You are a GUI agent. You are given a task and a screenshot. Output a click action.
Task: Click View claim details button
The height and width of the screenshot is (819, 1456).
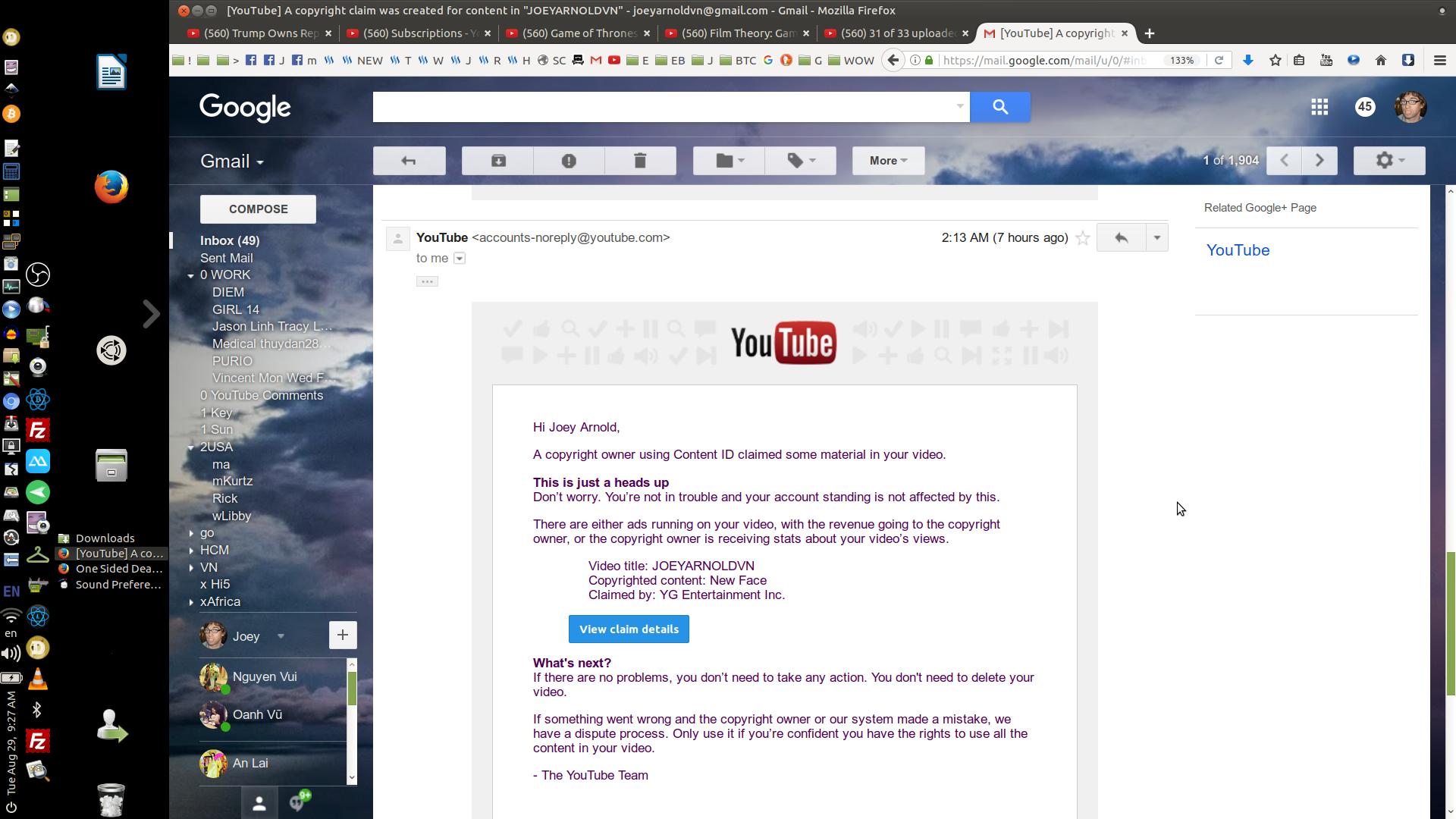tap(629, 629)
